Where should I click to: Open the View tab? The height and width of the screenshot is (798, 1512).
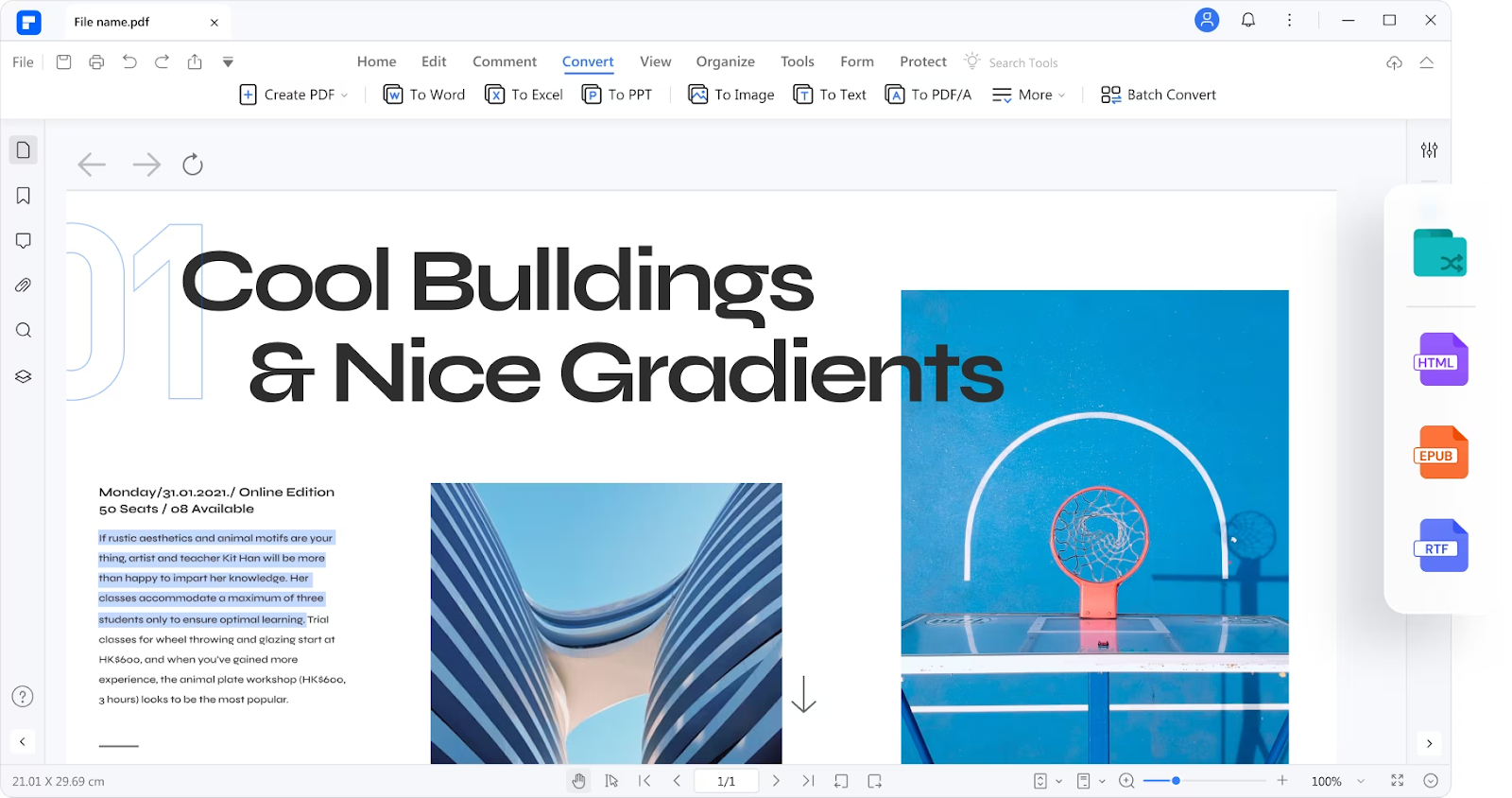coord(655,61)
